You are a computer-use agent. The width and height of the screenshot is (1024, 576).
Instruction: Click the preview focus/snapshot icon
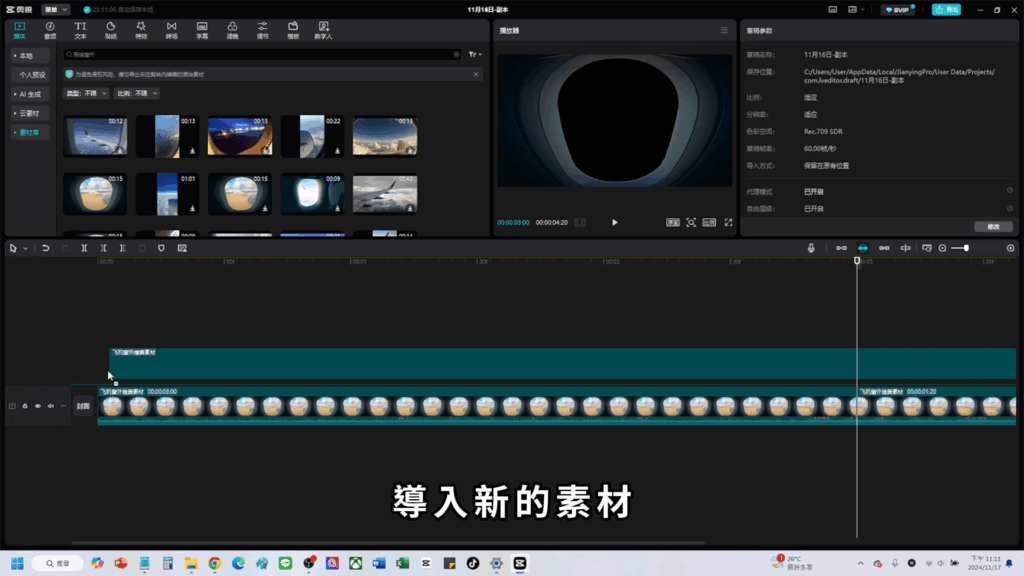click(x=691, y=223)
